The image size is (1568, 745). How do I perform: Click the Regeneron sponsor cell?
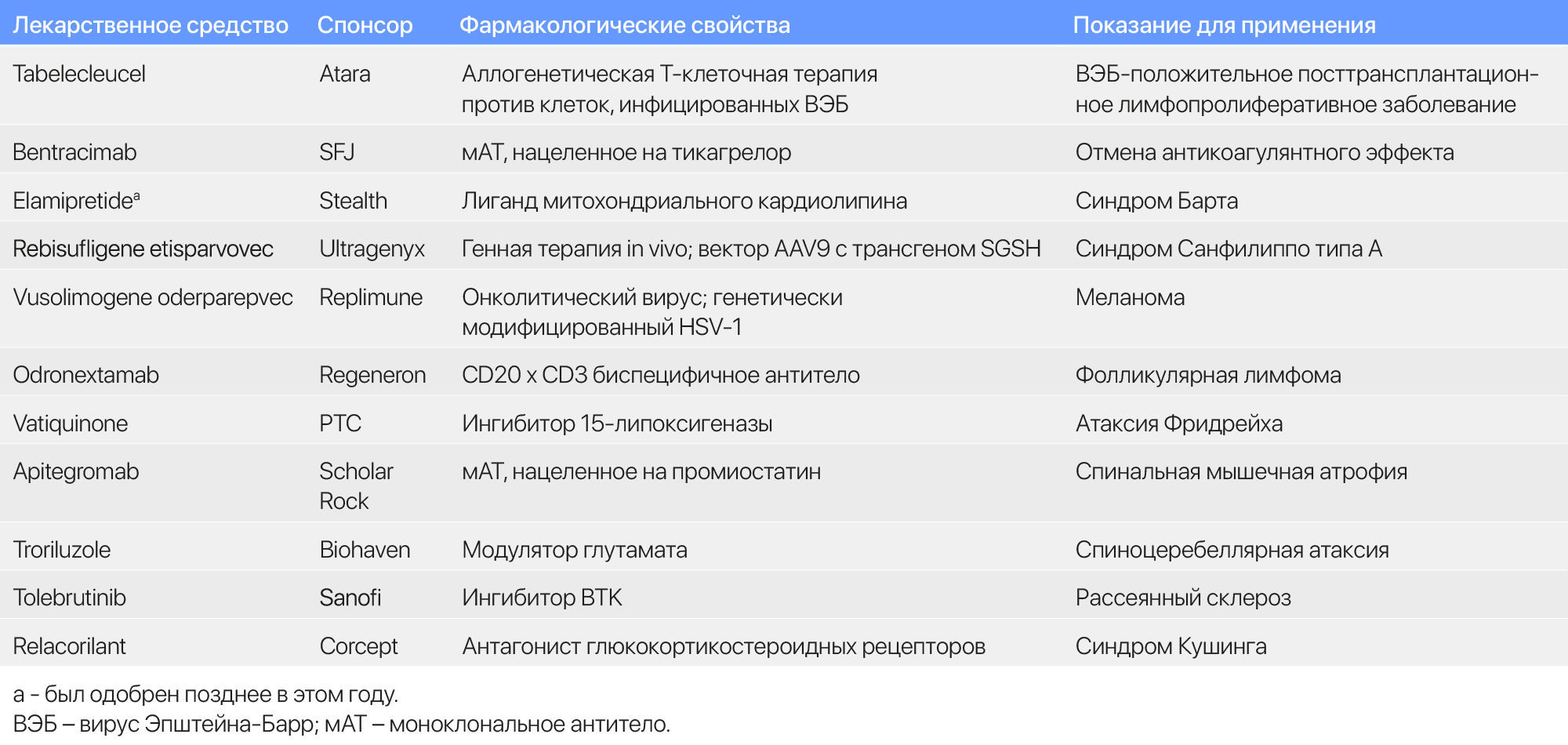[x=372, y=375]
